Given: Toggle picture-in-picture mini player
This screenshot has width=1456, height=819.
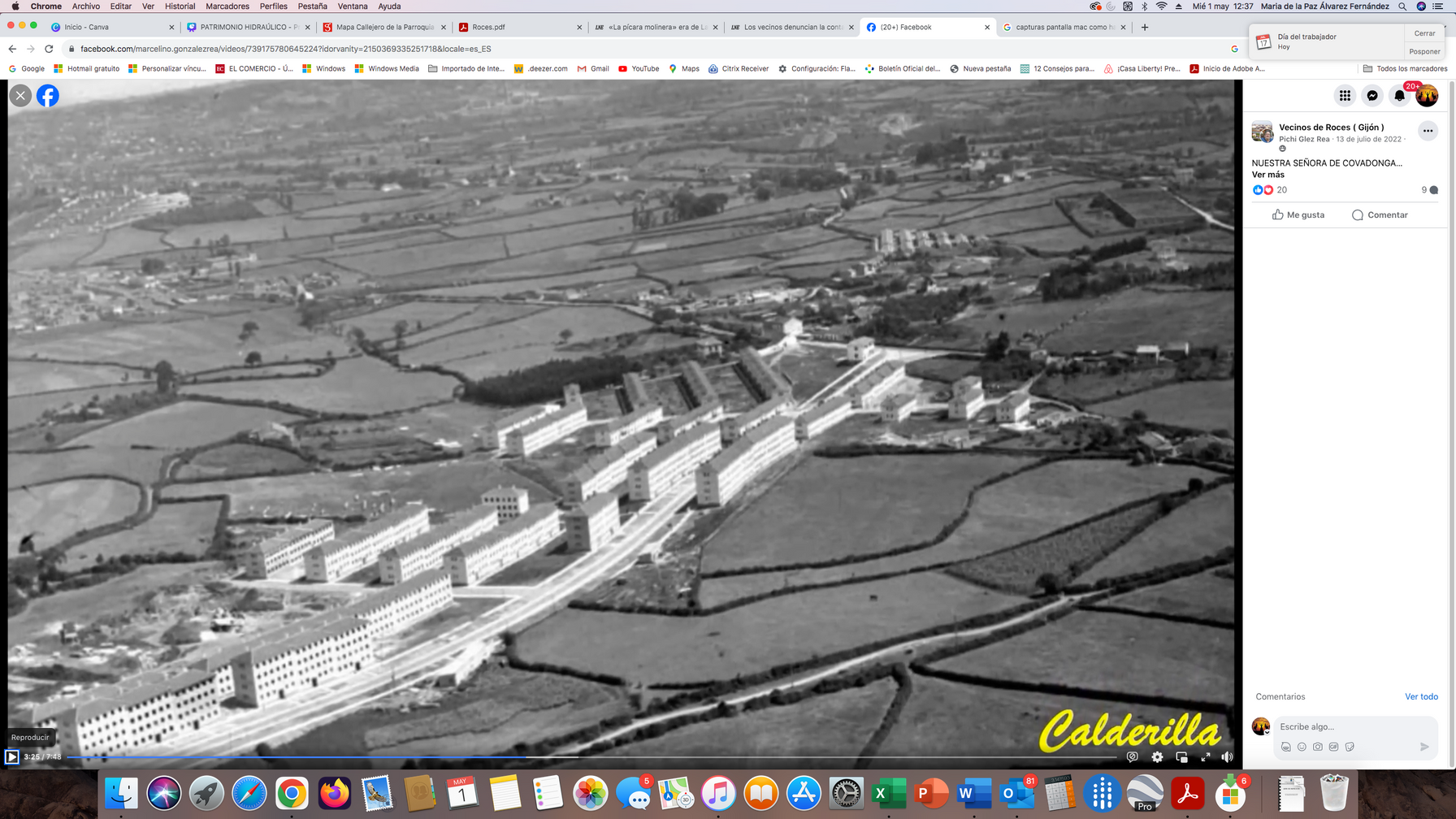Looking at the screenshot, I should [x=1181, y=756].
